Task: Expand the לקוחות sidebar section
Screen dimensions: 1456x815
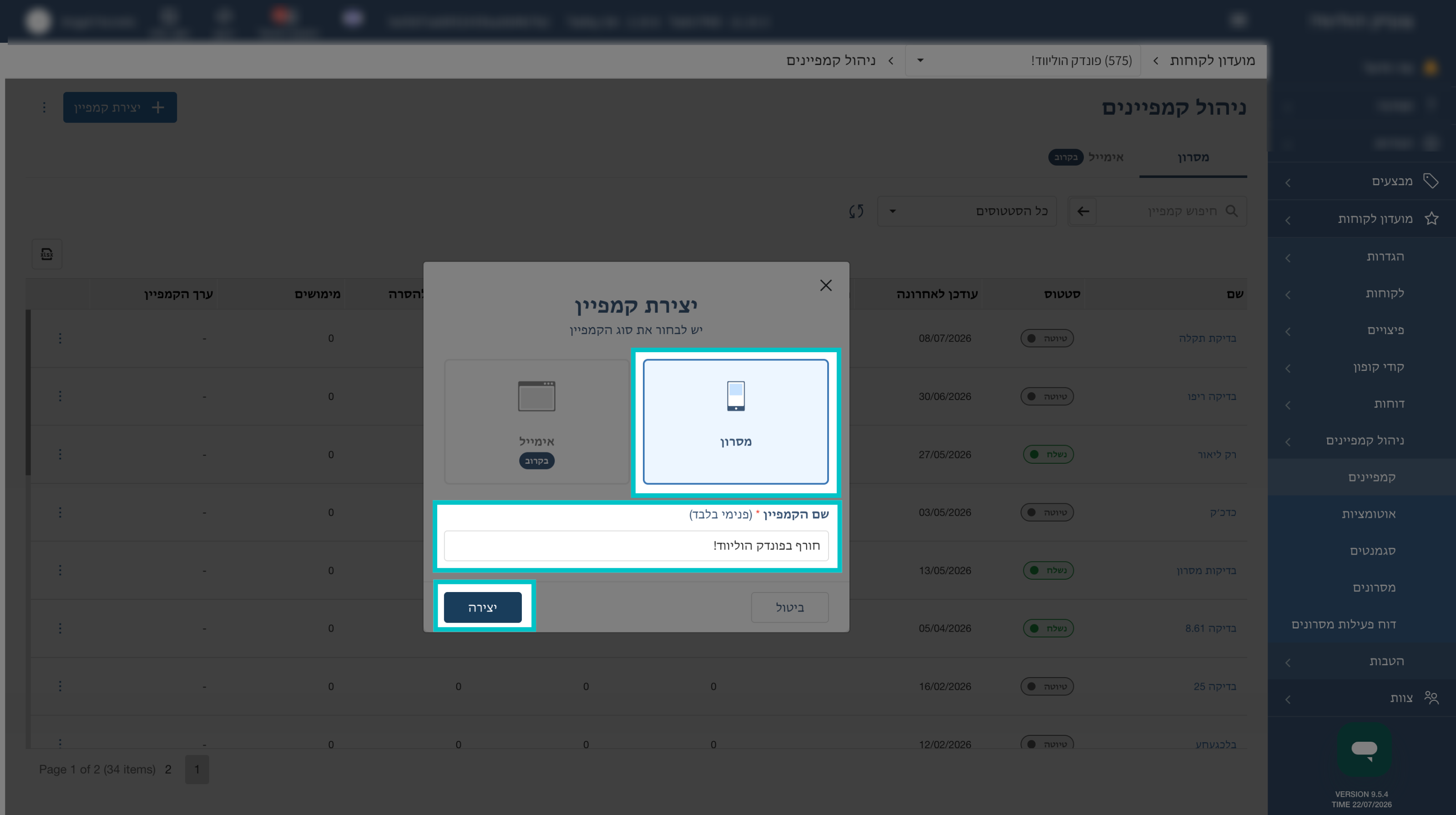Action: (x=1362, y=294)
